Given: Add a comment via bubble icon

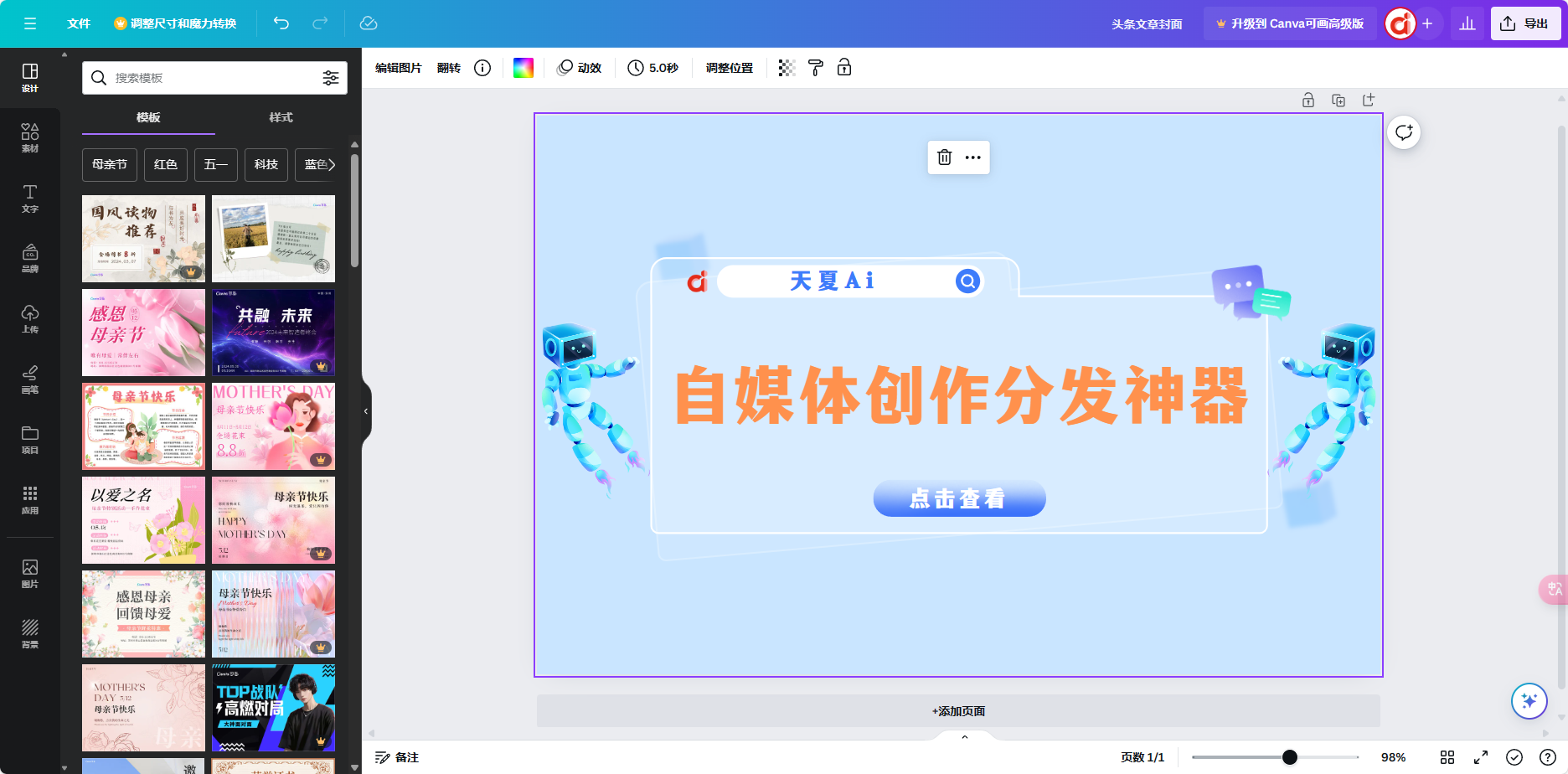Looking at the screenshot, I should coord(1404,132).
